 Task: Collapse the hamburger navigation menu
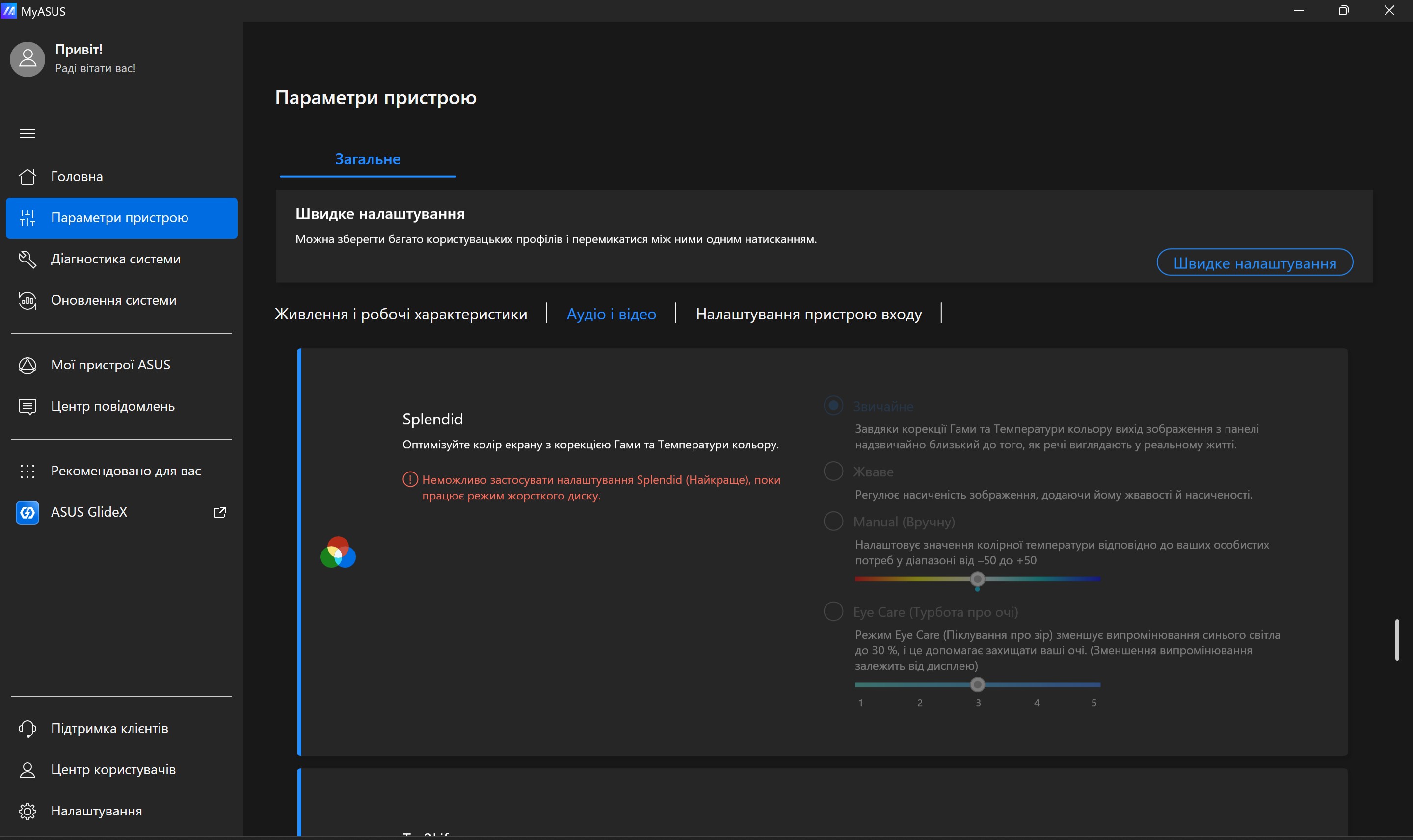coord(27,133)
